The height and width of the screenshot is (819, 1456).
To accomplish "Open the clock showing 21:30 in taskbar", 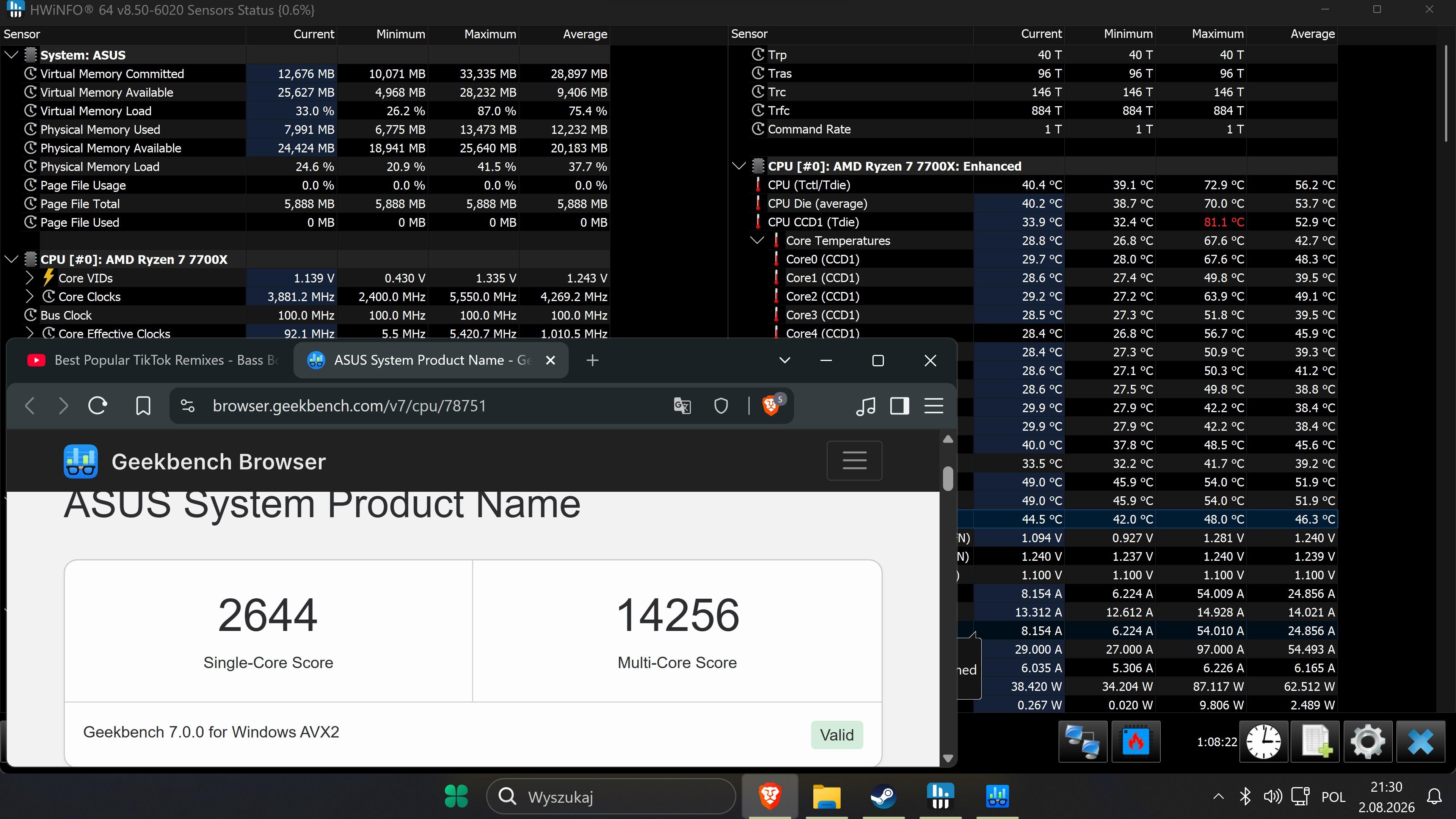I will click(1387, 797).
